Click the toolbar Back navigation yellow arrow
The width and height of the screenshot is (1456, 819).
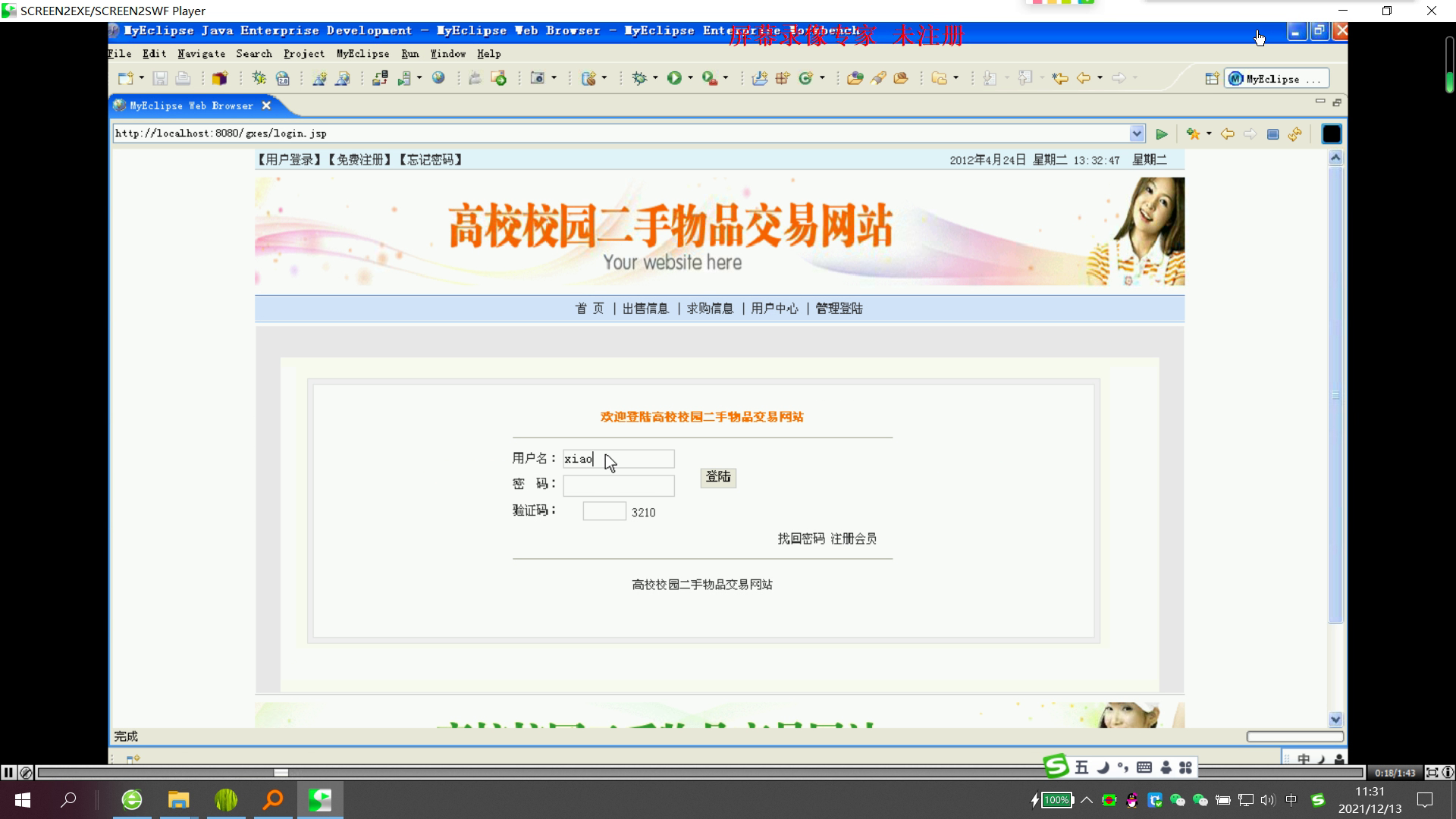coord(1084,78)
